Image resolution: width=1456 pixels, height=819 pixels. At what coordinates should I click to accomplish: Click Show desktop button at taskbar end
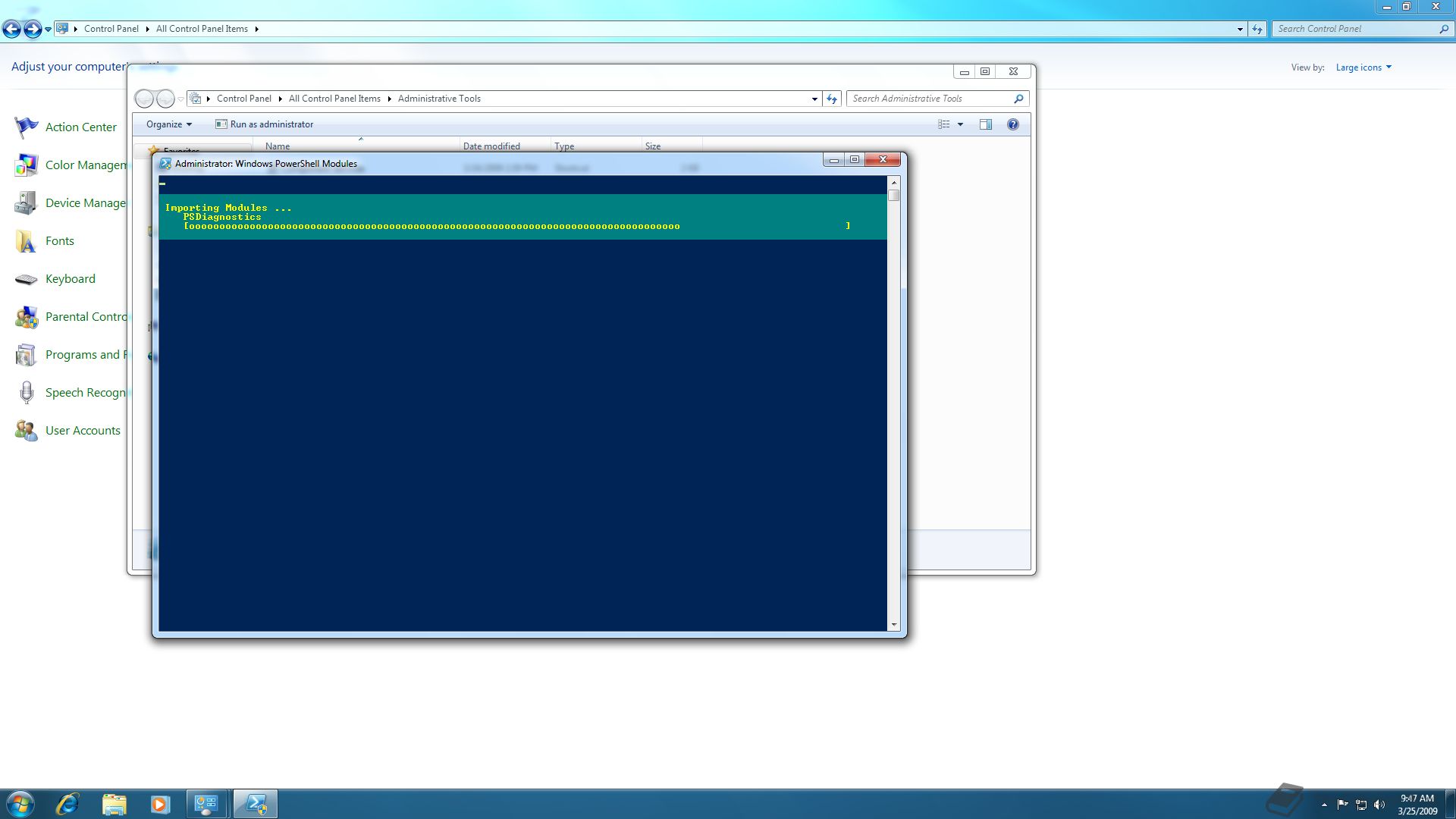1450,805
